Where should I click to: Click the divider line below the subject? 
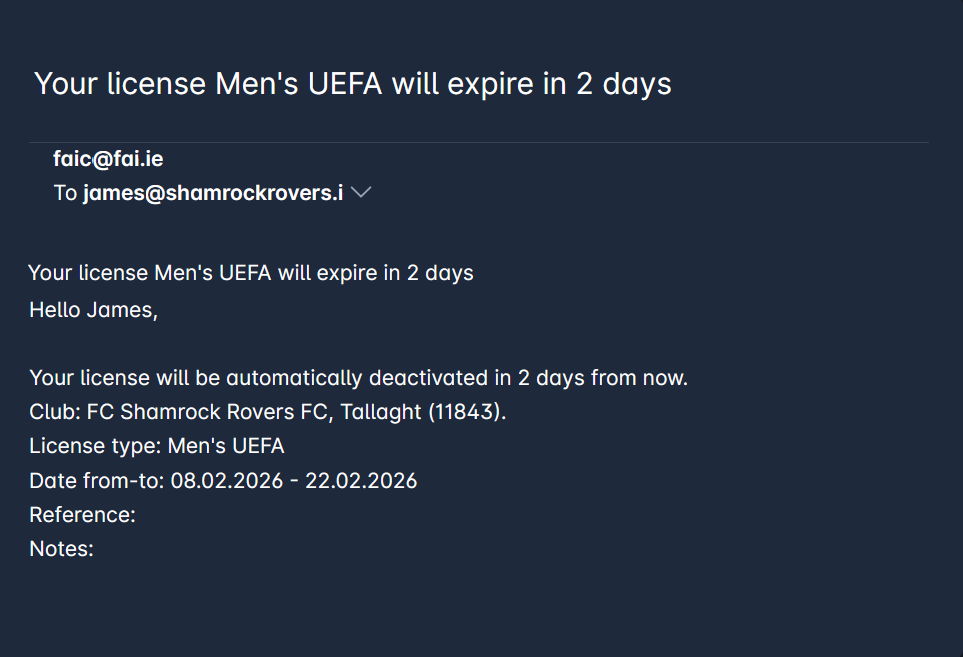click(x=478, y=143)
